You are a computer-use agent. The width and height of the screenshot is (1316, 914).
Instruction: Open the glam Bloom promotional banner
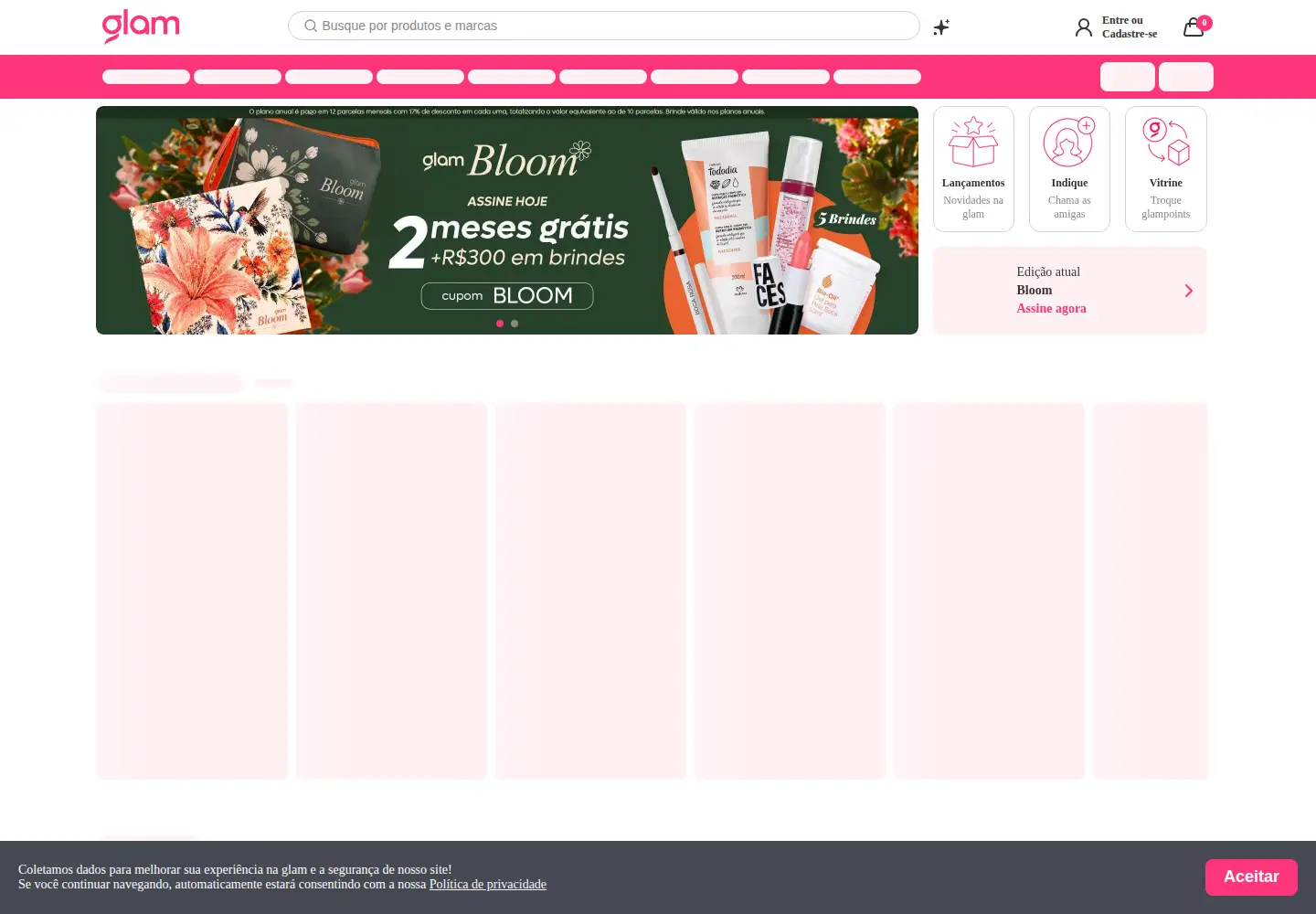click(507, 220)
